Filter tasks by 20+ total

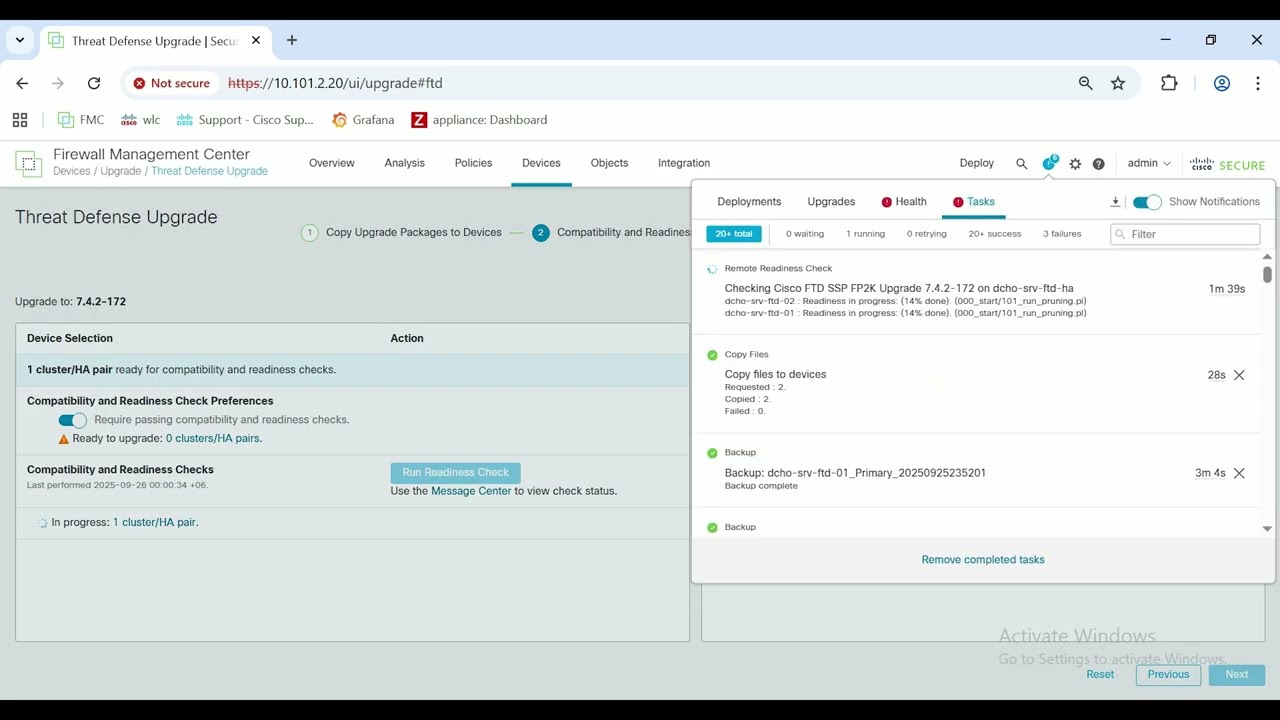pos(734,234)
